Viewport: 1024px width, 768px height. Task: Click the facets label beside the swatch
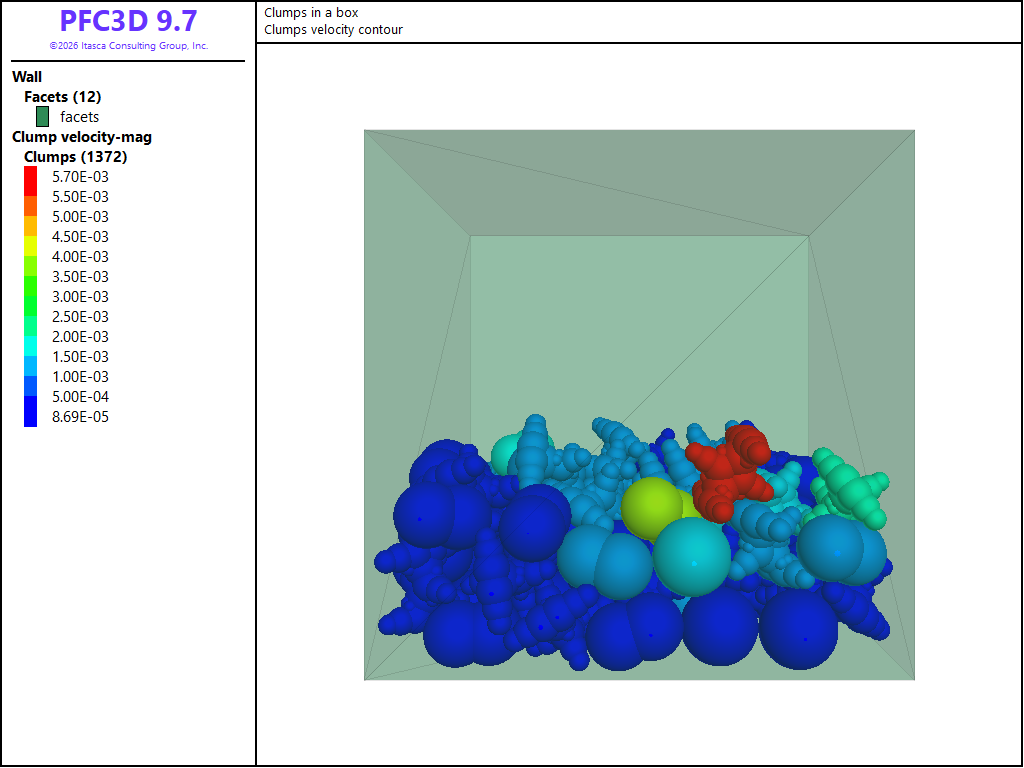pyautogui.click(x=80, y=117)
